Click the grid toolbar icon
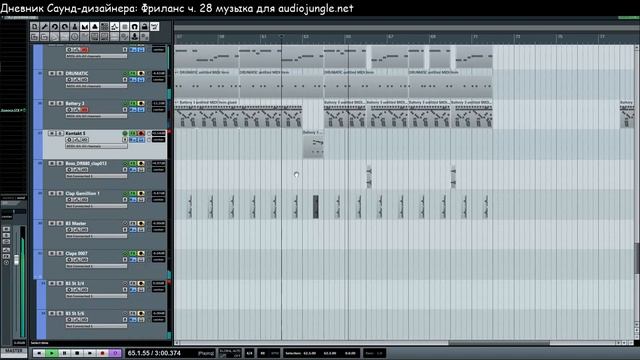640x360 pixels. pos(104,27)
